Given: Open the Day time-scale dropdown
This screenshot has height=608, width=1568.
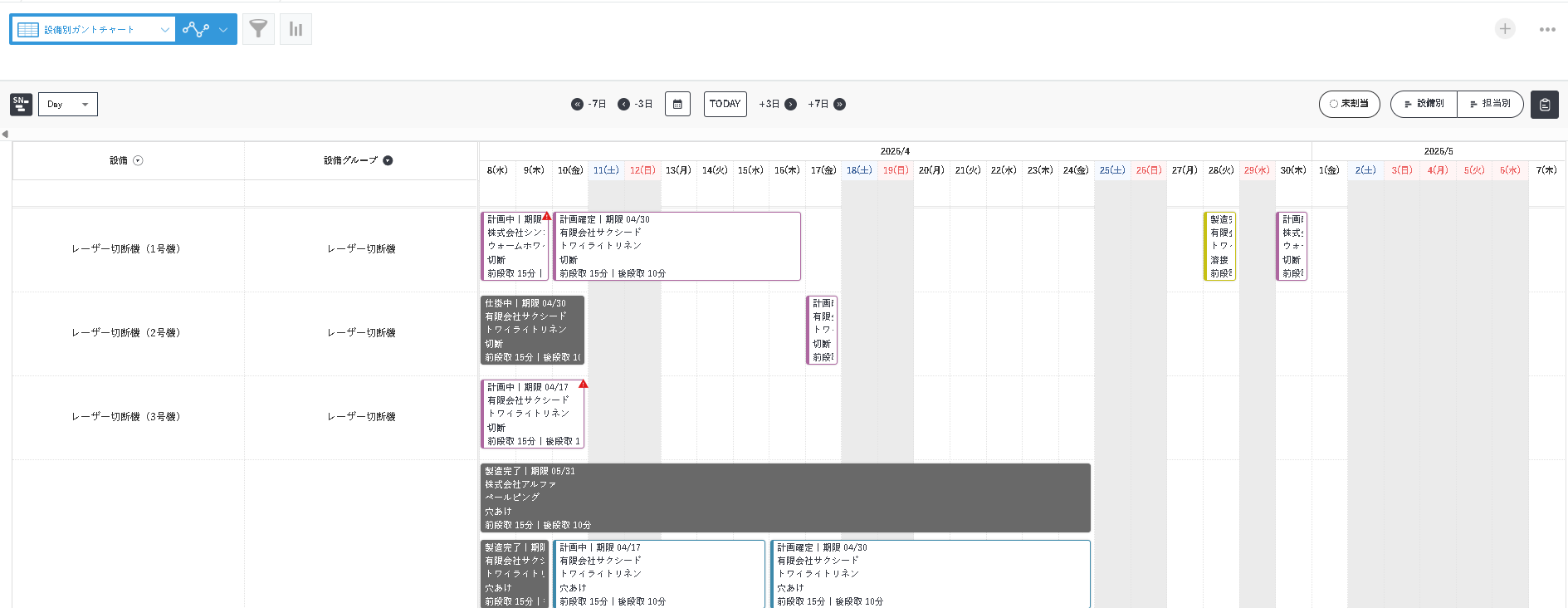Looking at the screenshot, I should 68,104.
